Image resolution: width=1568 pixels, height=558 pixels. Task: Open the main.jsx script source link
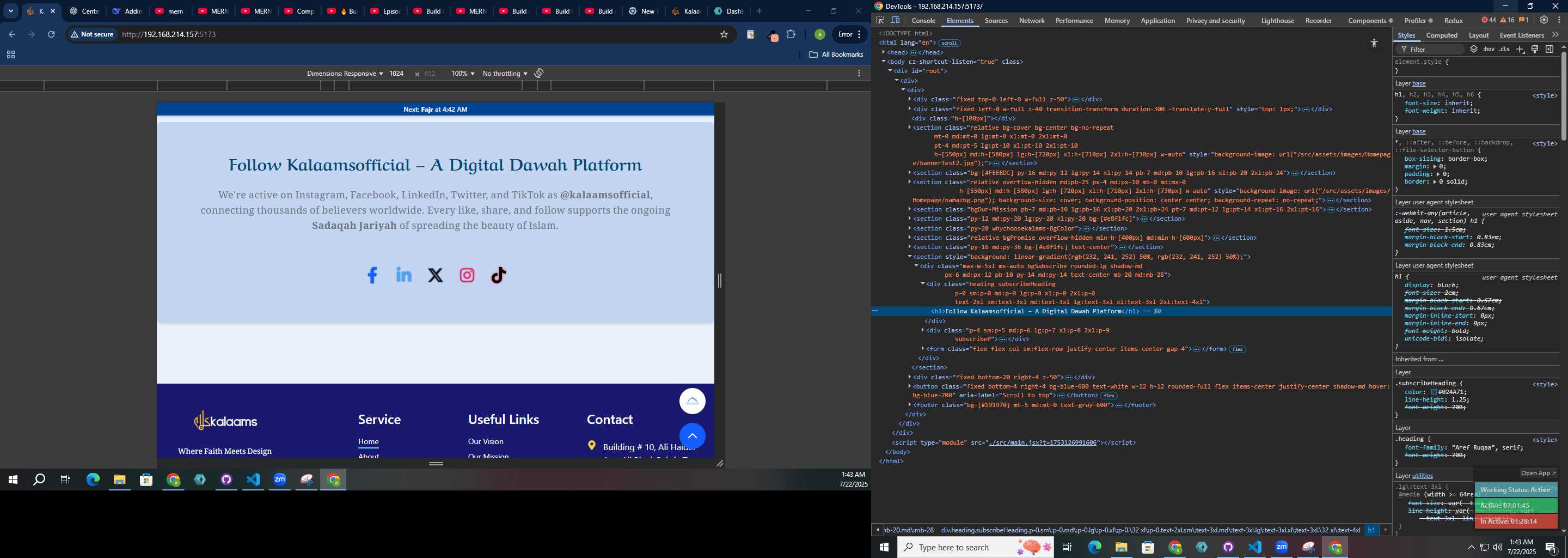point(1043,443)
